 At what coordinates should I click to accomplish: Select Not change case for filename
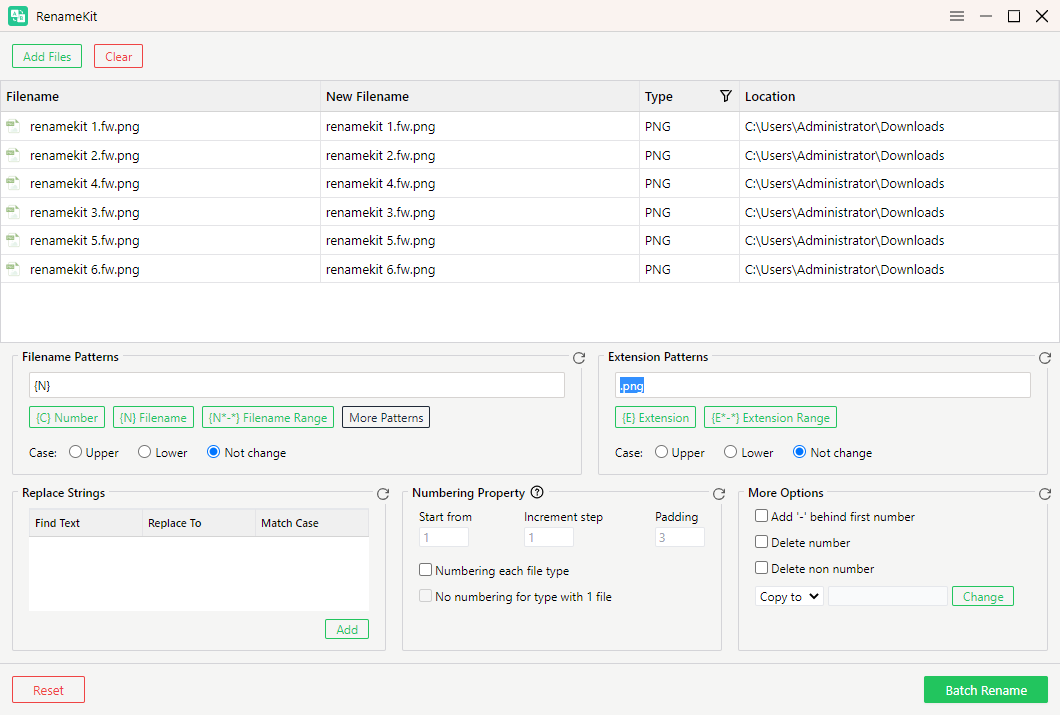coord(214,452)
